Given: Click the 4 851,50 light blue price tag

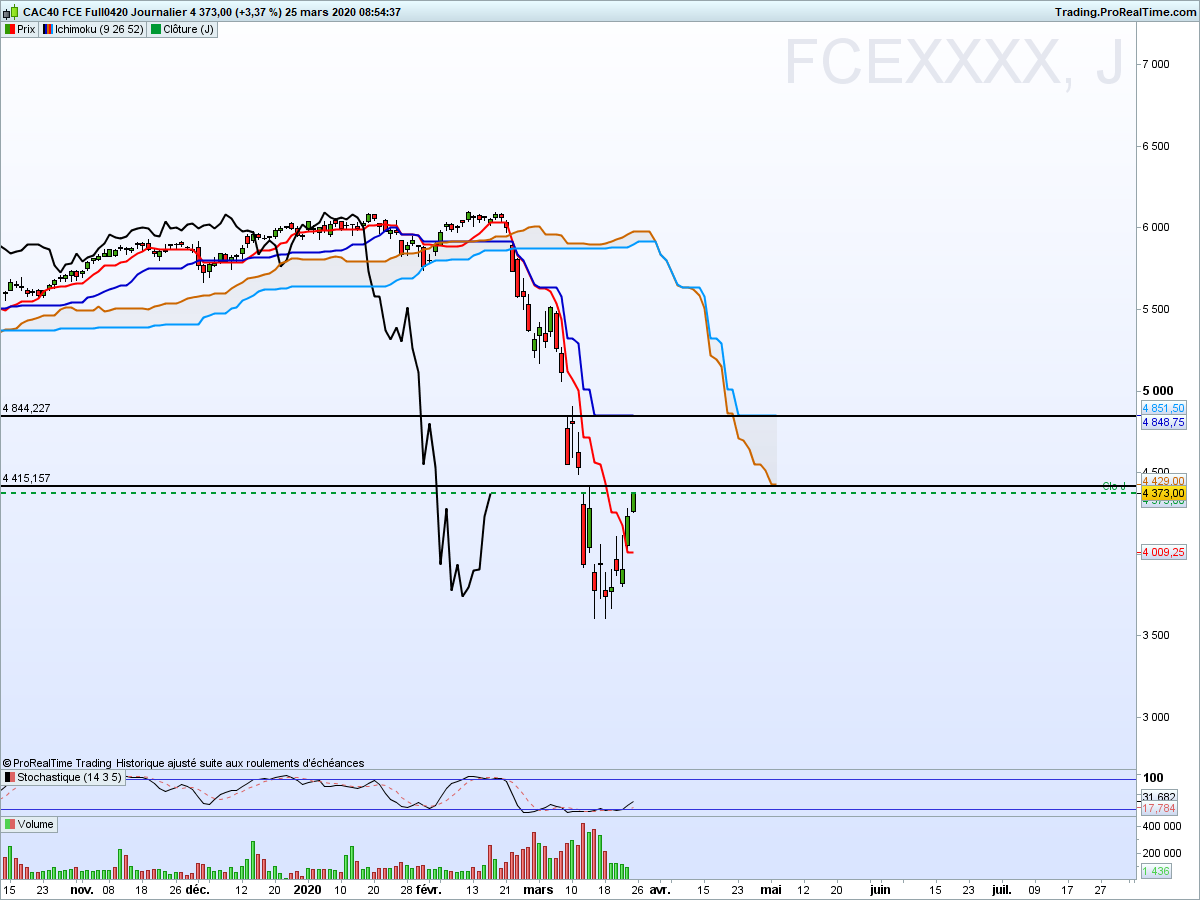Looking at the screenshot, I should (1163, 408).
